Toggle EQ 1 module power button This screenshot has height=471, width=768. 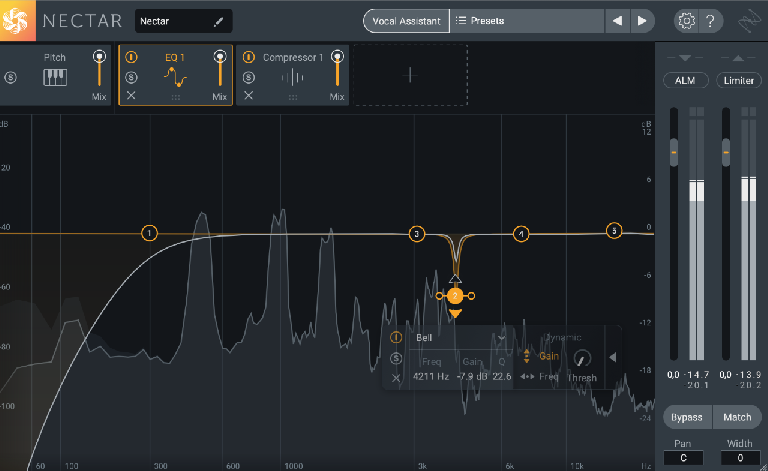click(x=131, y=58)
